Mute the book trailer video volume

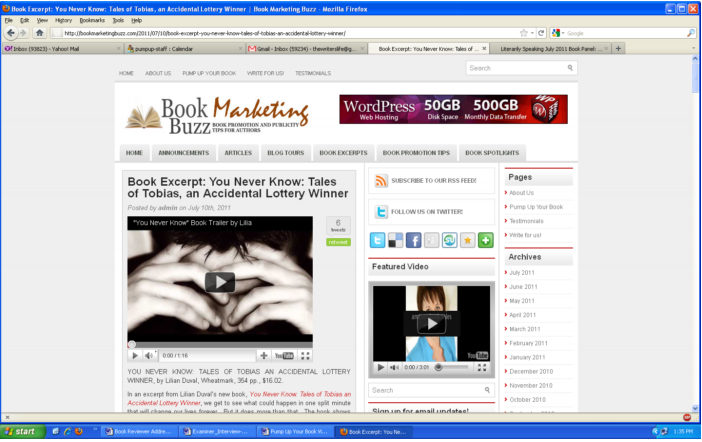click(x=148, y=356)
